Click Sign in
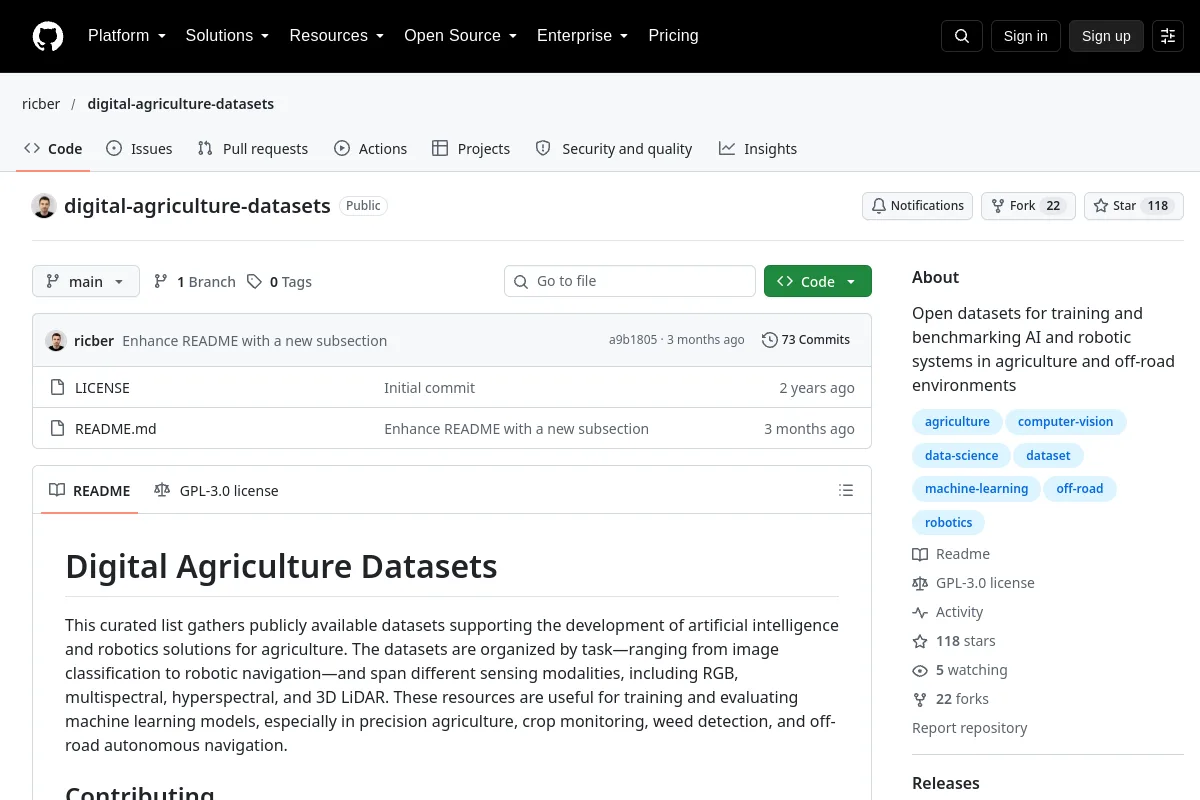 point(1026,36)
